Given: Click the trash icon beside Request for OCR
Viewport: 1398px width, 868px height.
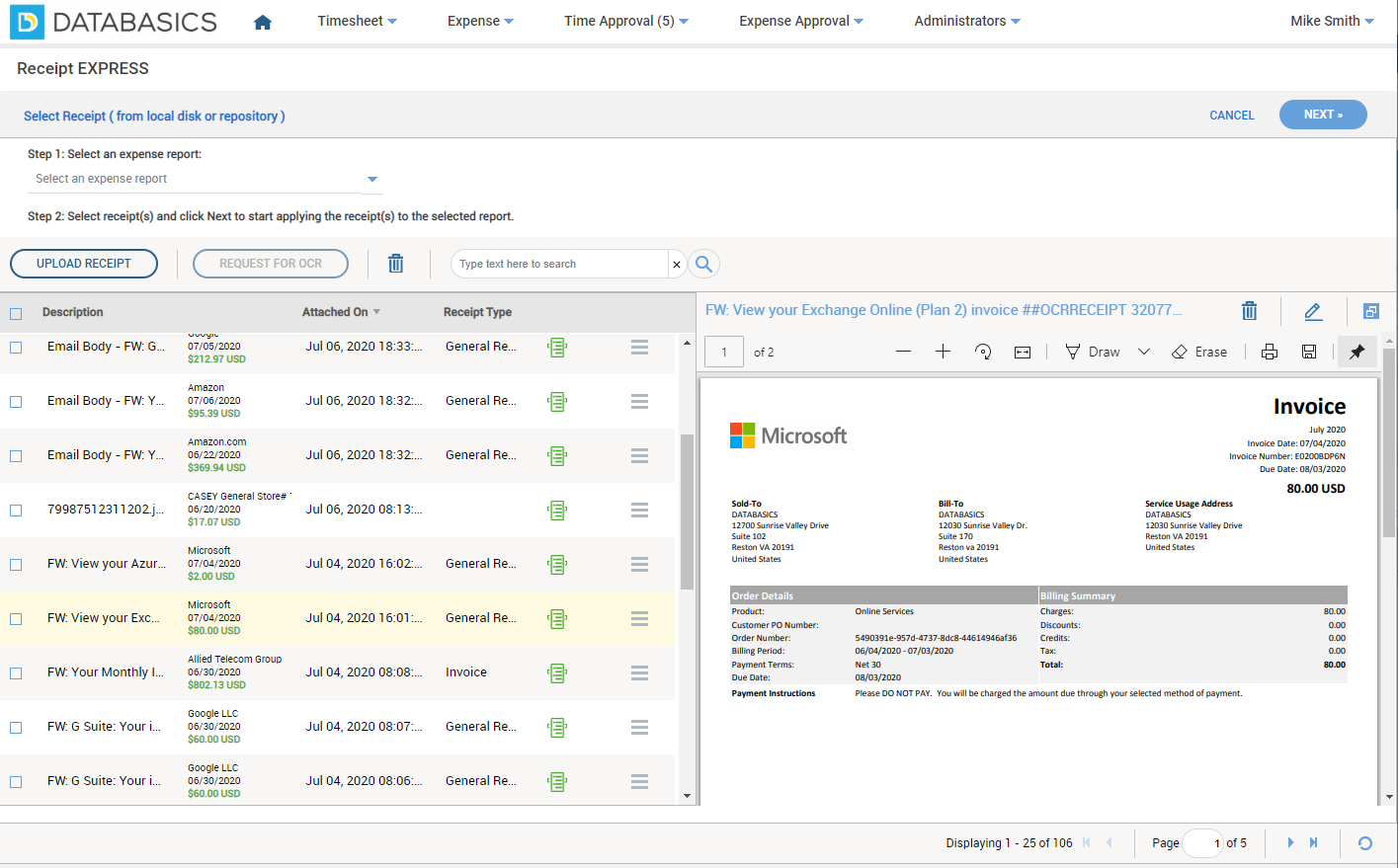Looking at the screenshot, I should click(x=396, y=264).
